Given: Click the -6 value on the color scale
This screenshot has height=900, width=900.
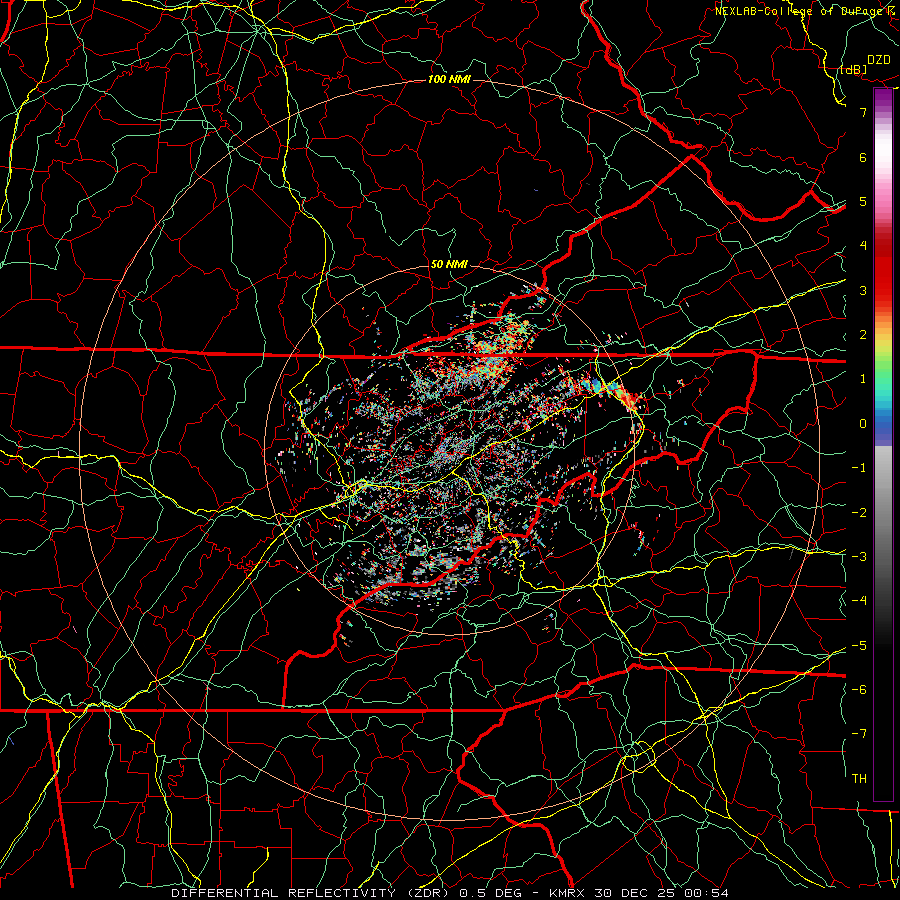Looking at the screenshot, I should [859, 690].
